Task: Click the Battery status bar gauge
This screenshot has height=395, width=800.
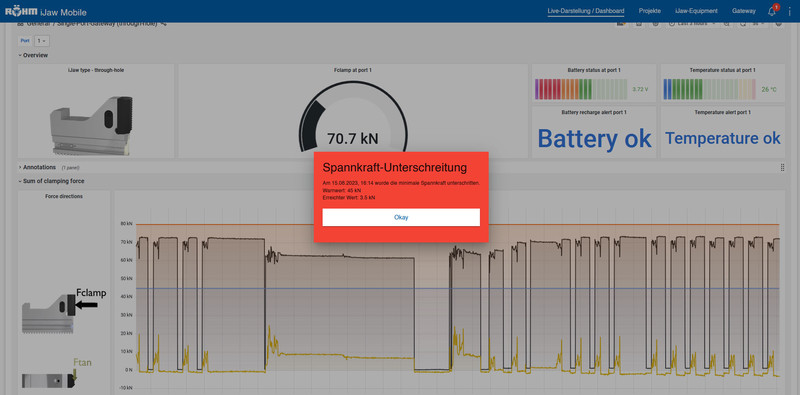Action: coord(581,89)
